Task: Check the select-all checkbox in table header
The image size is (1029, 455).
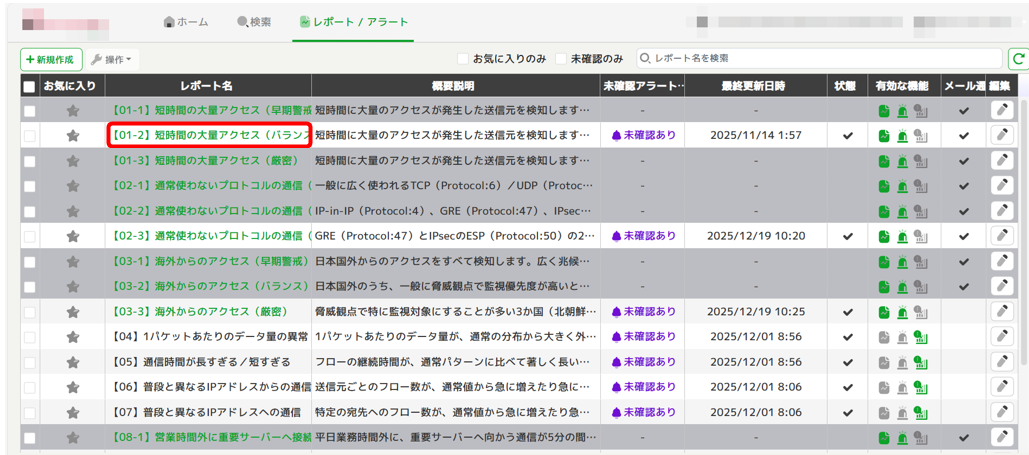Action: [x=30, y=86]
